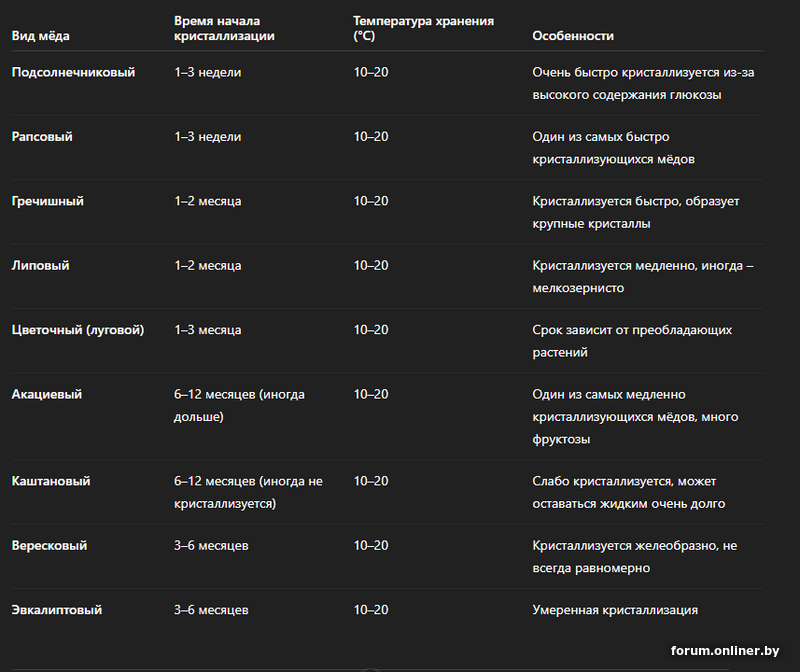The height and width of the screenshot is (672, 800).
Task: Click the "Время начала кристаллизации" column header
Action: [x=224, y=28]
